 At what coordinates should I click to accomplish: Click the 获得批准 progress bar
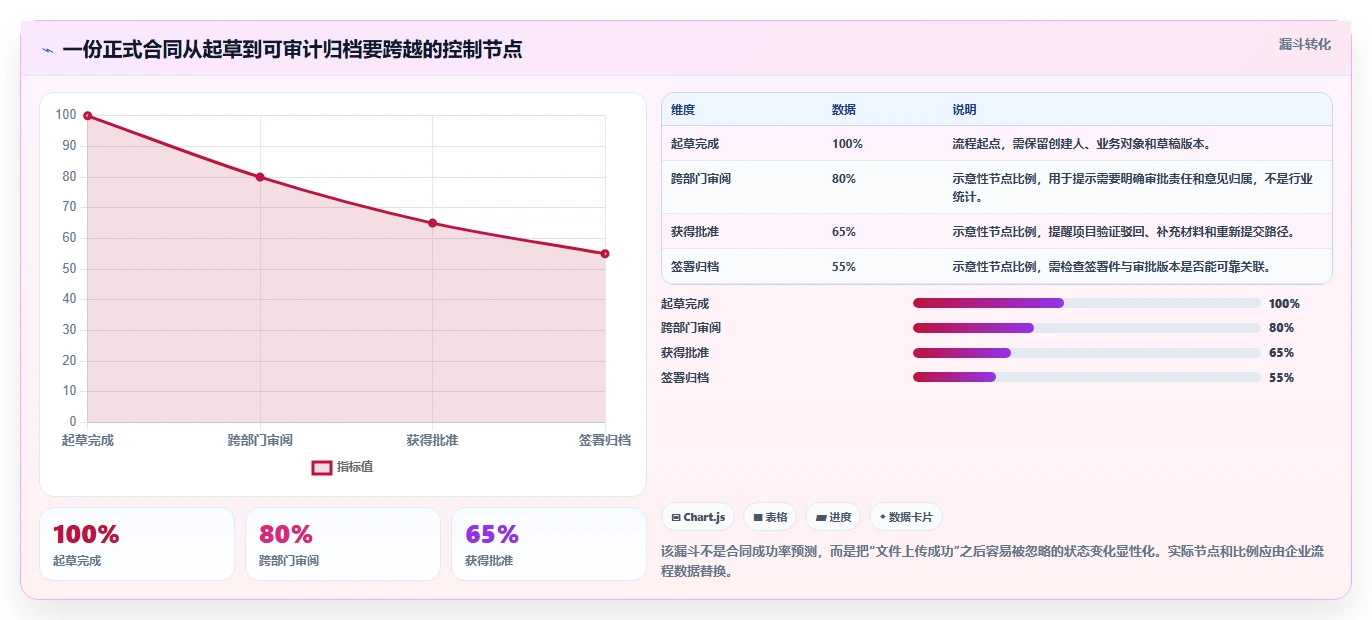1087,353
